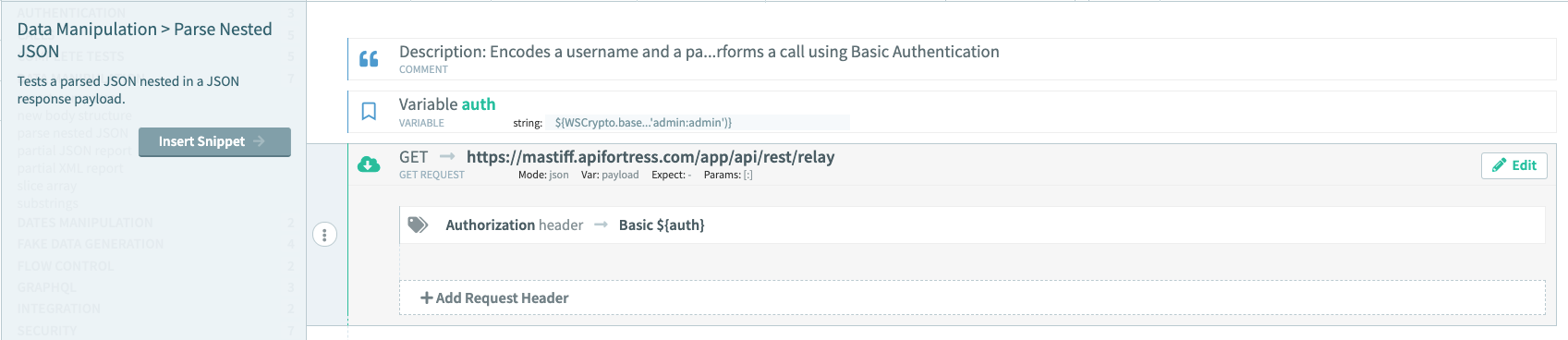Click the Authorization header tag icon
1568x340 pixels.
pyautogui.click(x=419, y=225)
